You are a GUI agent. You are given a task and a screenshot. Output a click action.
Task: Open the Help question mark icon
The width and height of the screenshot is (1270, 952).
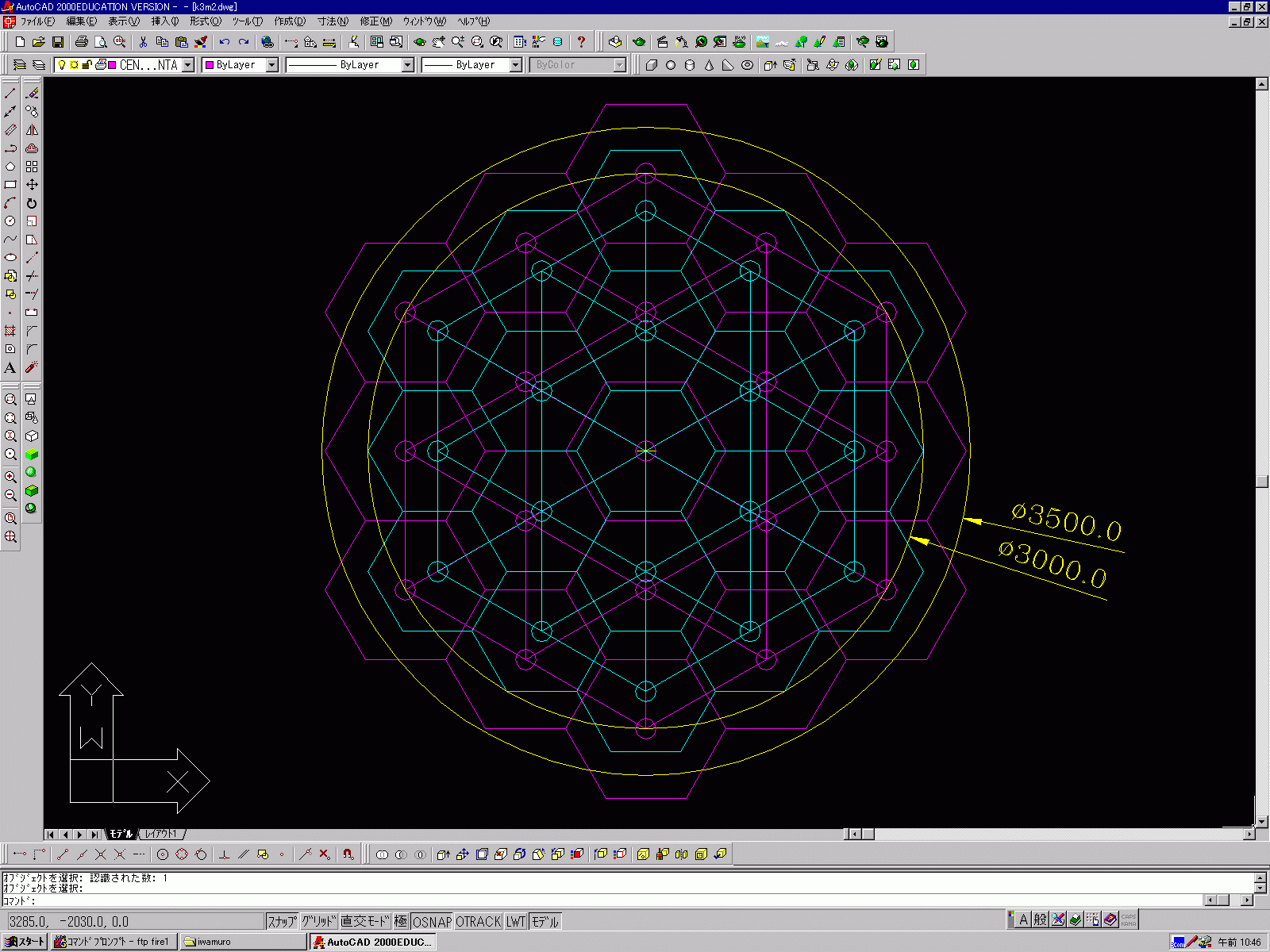click(581, 42)
